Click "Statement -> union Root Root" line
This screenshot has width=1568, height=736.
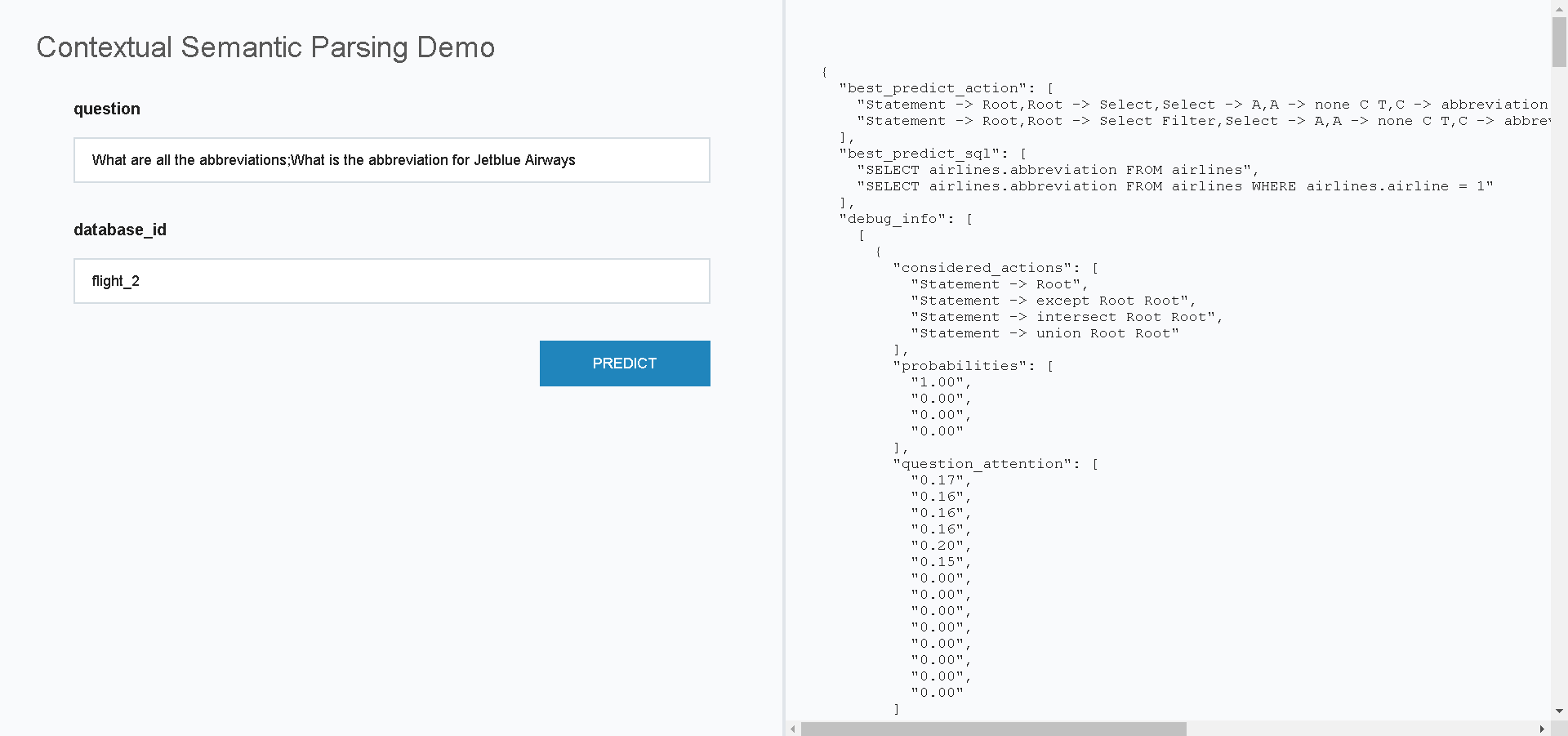coord(1045,333)
